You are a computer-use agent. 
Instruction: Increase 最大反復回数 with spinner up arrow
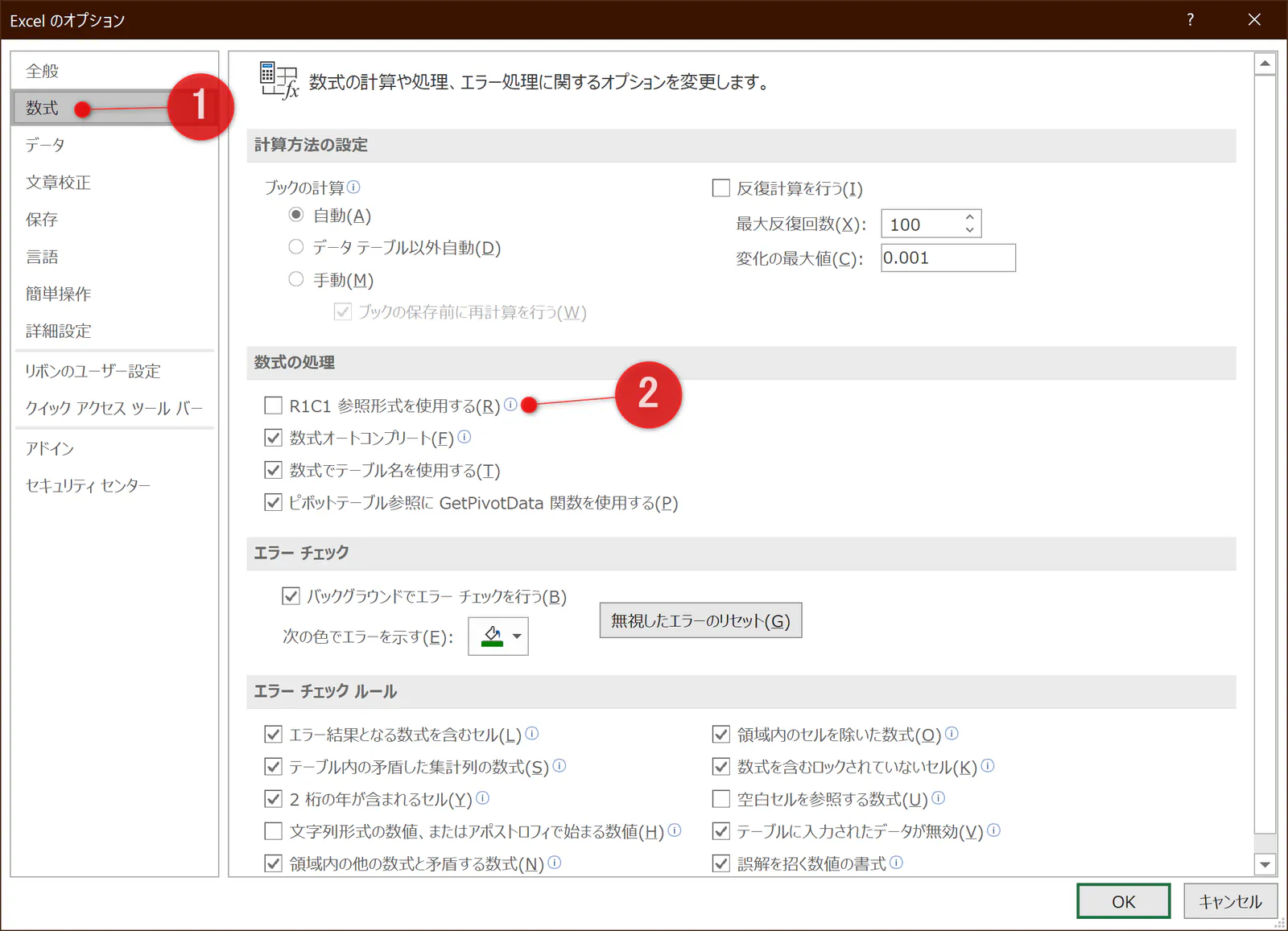pyautogui.click(x=970, y=217)
